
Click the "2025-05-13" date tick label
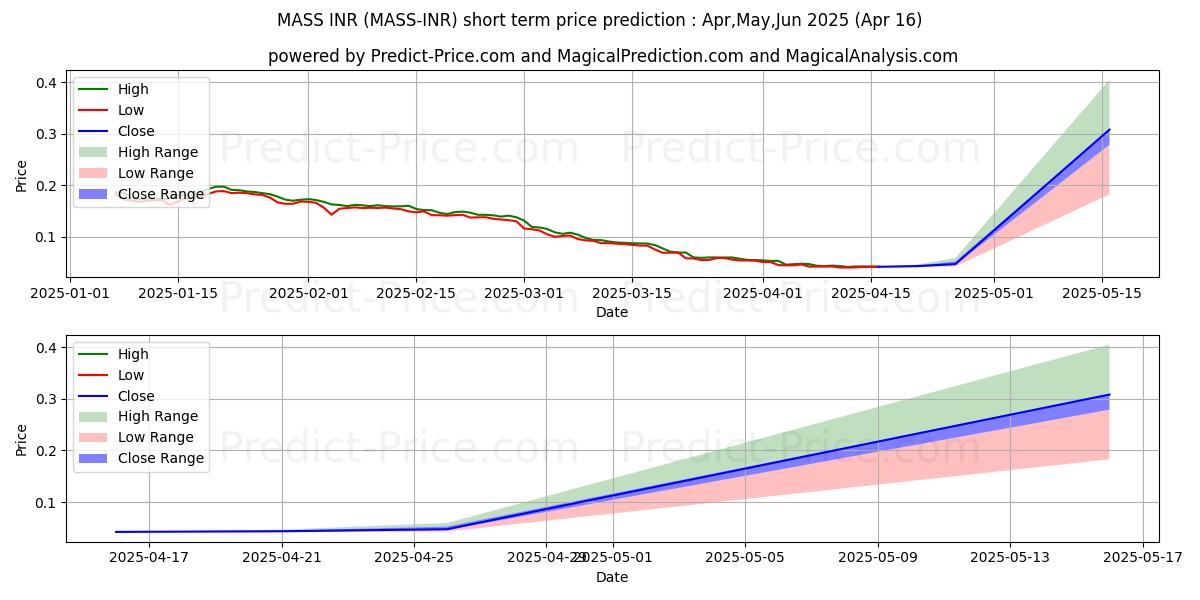1011,558
